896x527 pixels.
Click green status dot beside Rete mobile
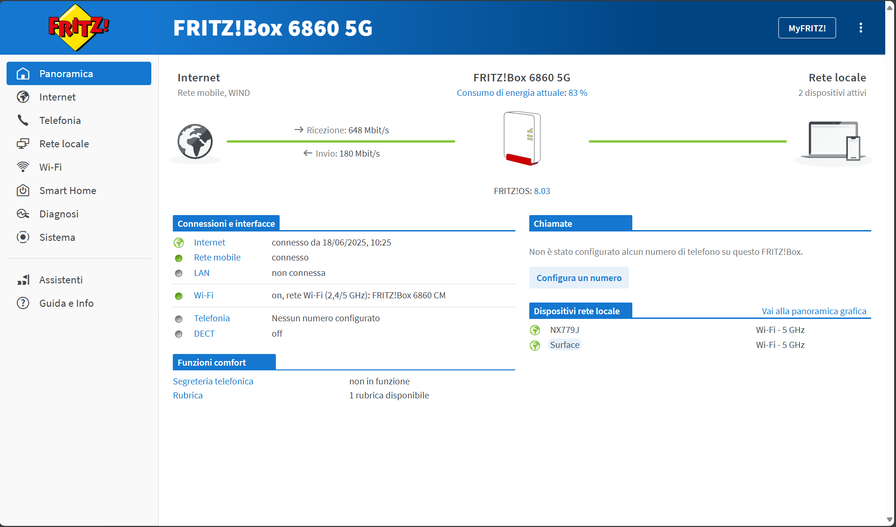pos(179,258)
